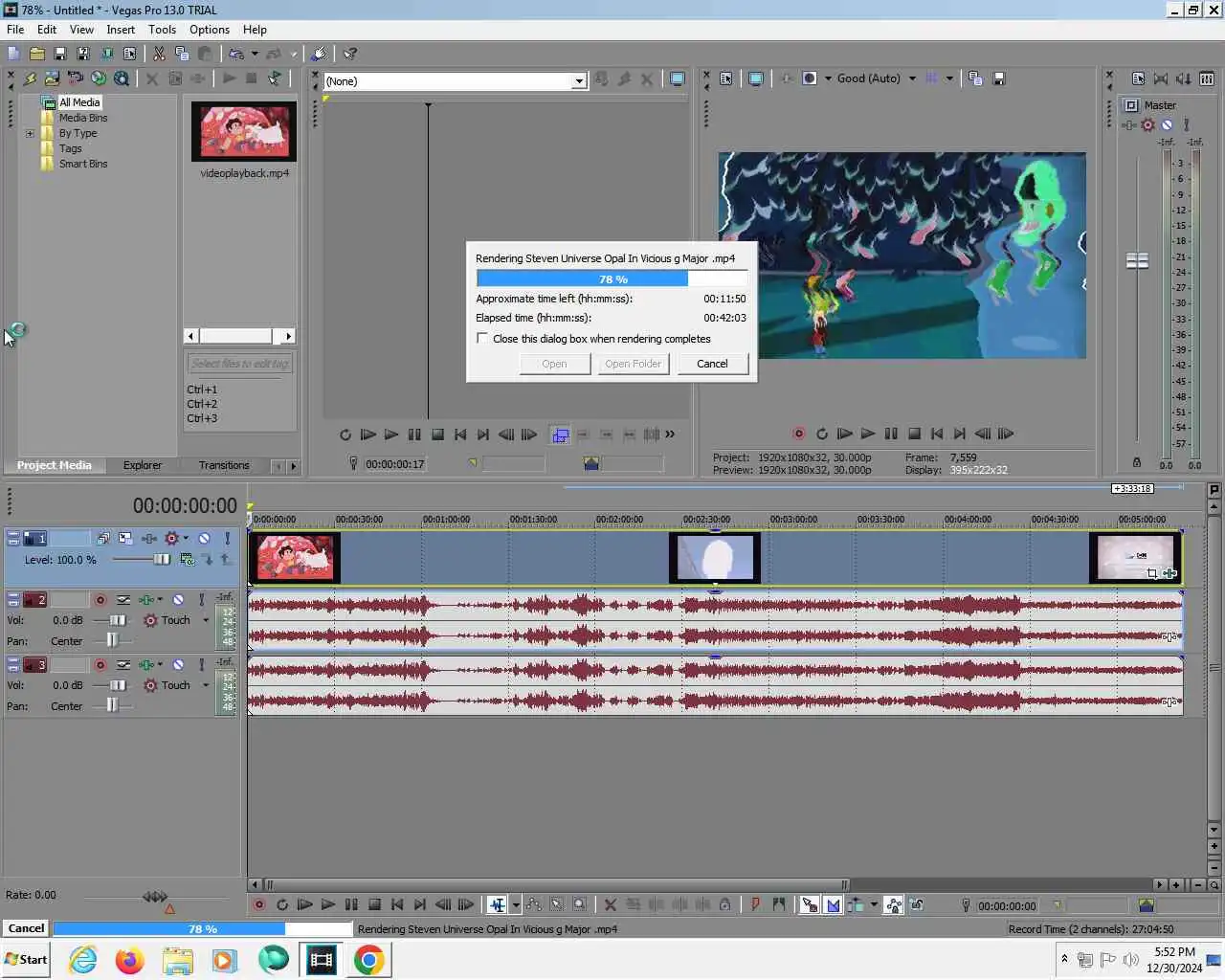The height and width of the screenshot is (980, 1225).
Task: Click the Video Preview overlays dropdown arrow
Action: [949, 78]
